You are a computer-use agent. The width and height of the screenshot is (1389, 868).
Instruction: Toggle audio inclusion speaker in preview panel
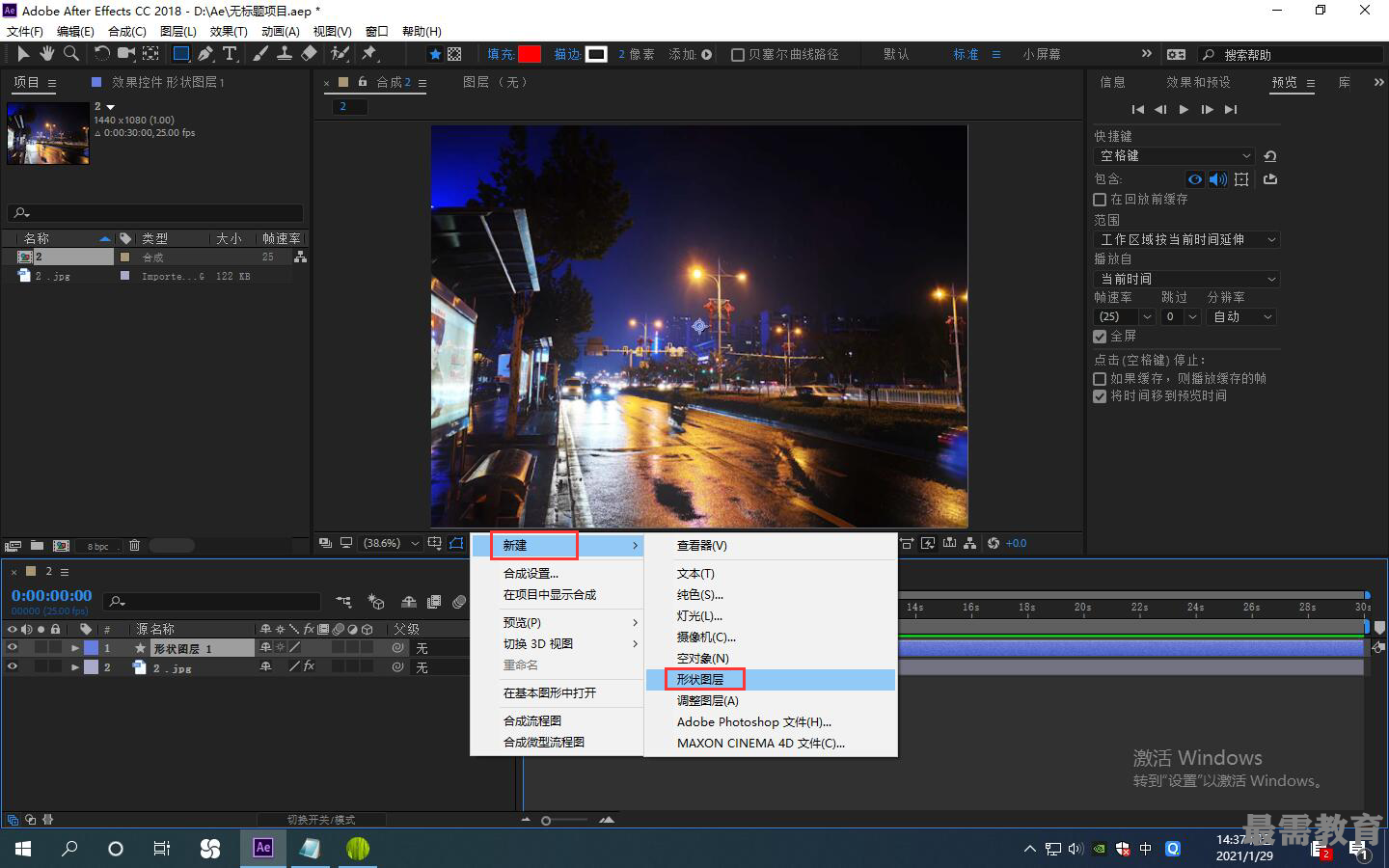[x=1218, y=179]
